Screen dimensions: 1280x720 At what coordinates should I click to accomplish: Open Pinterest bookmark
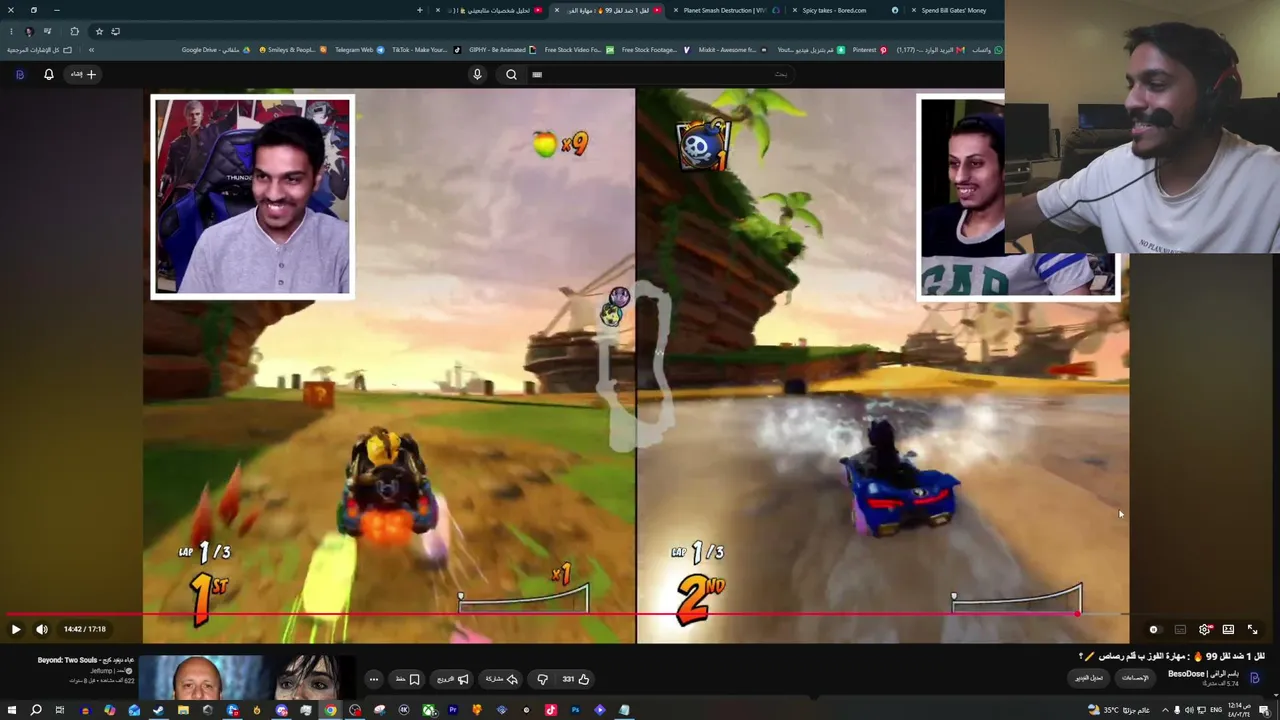point(869,50)
